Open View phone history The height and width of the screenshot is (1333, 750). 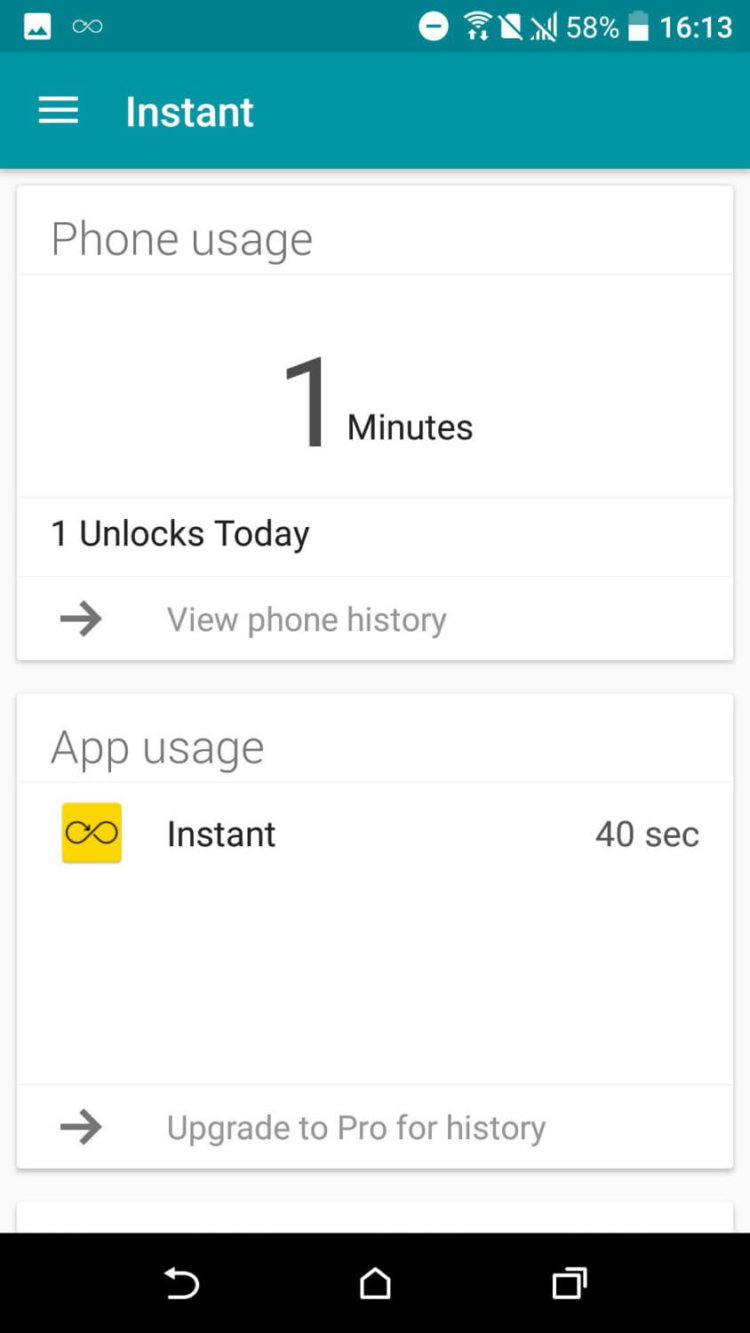pos(306,619)
